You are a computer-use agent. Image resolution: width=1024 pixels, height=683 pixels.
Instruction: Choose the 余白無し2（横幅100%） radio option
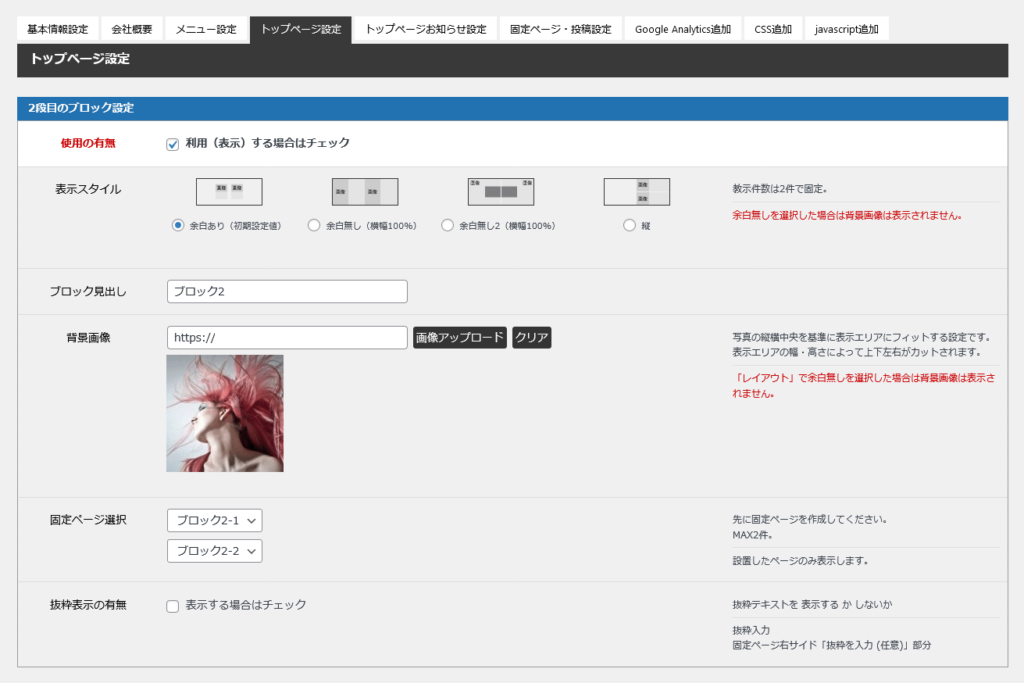pyautogui.click(x=447, y=226)
